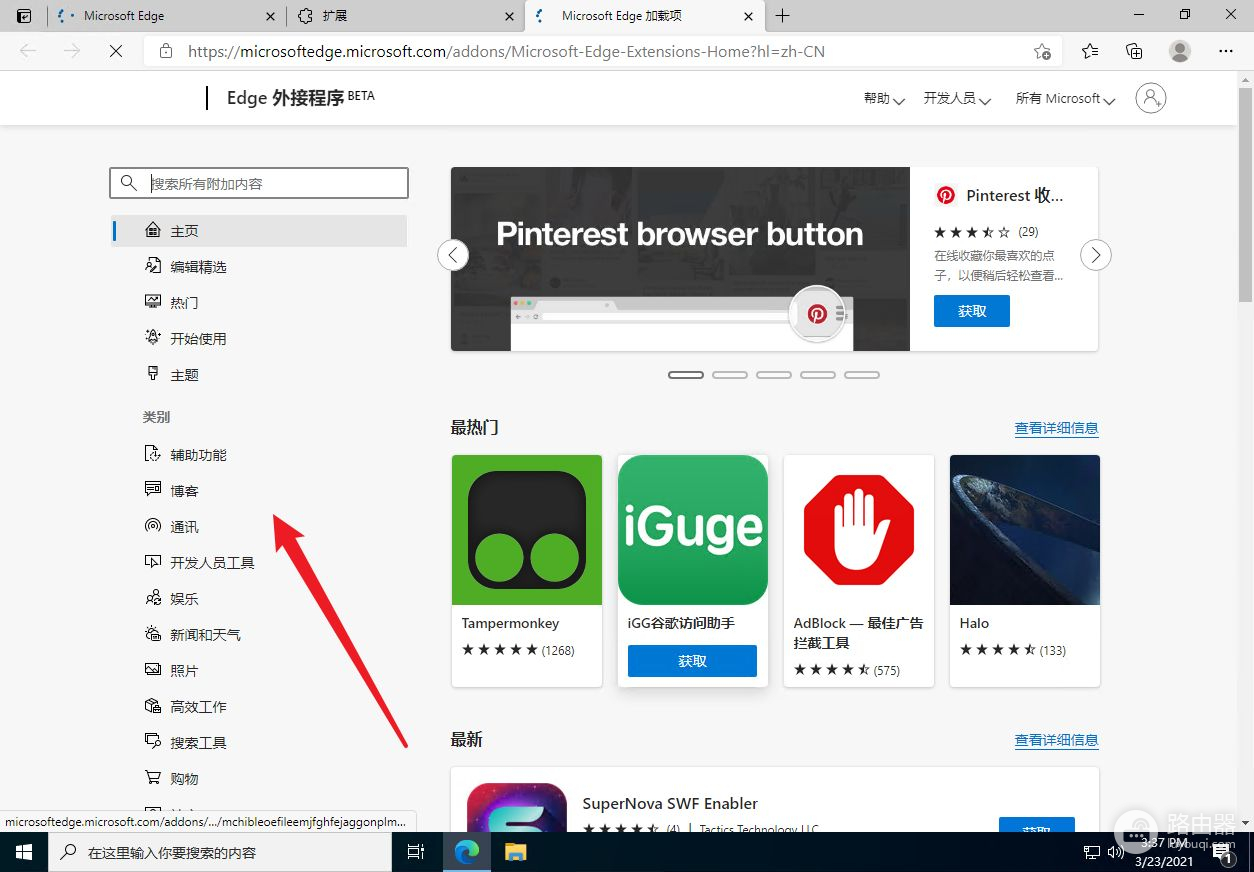Open the Favorites list icon in the toolbar

pos(1090,51)
